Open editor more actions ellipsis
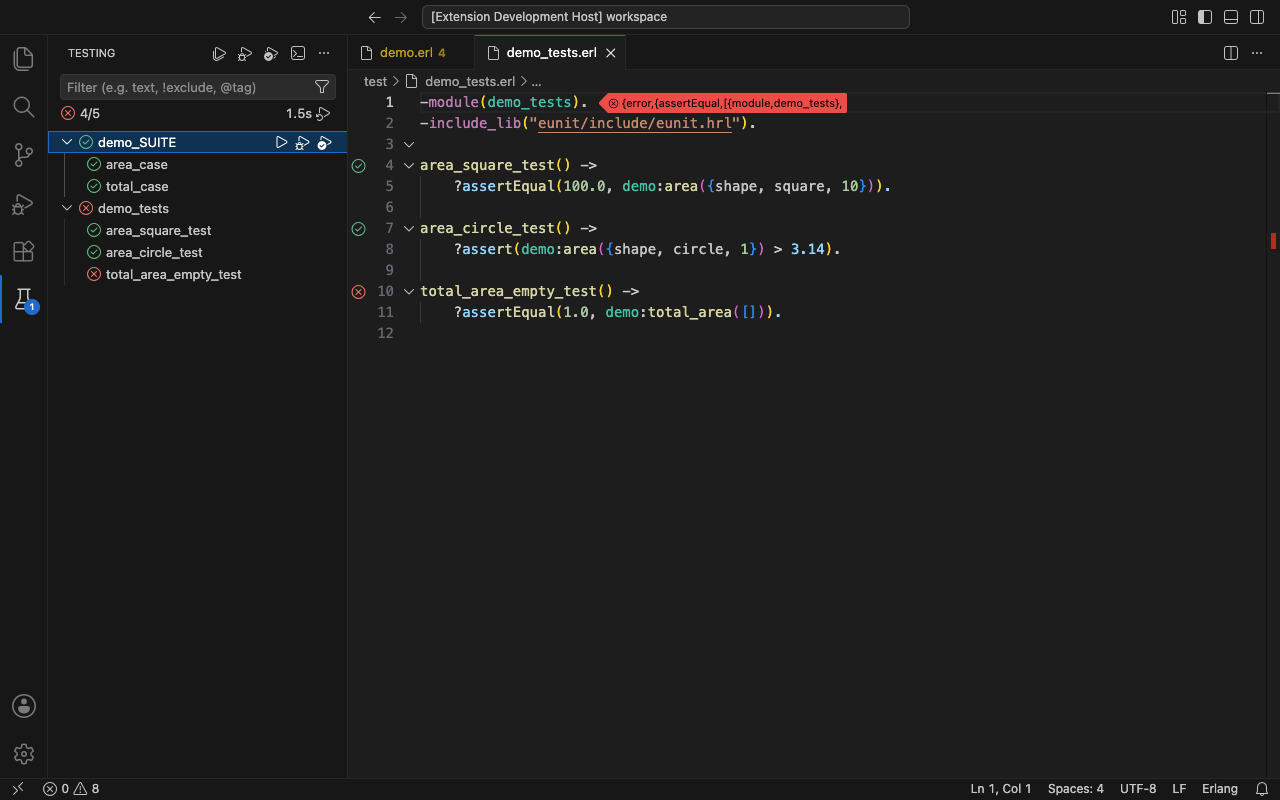 click(x=1257, y=53)
